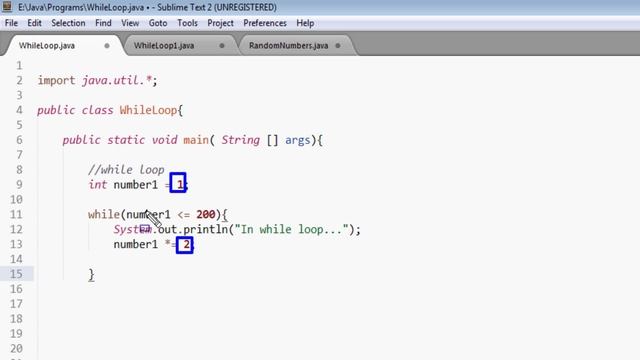Click the 'while' keyword on line 11
640x360 pixels.
pos(104,214)
